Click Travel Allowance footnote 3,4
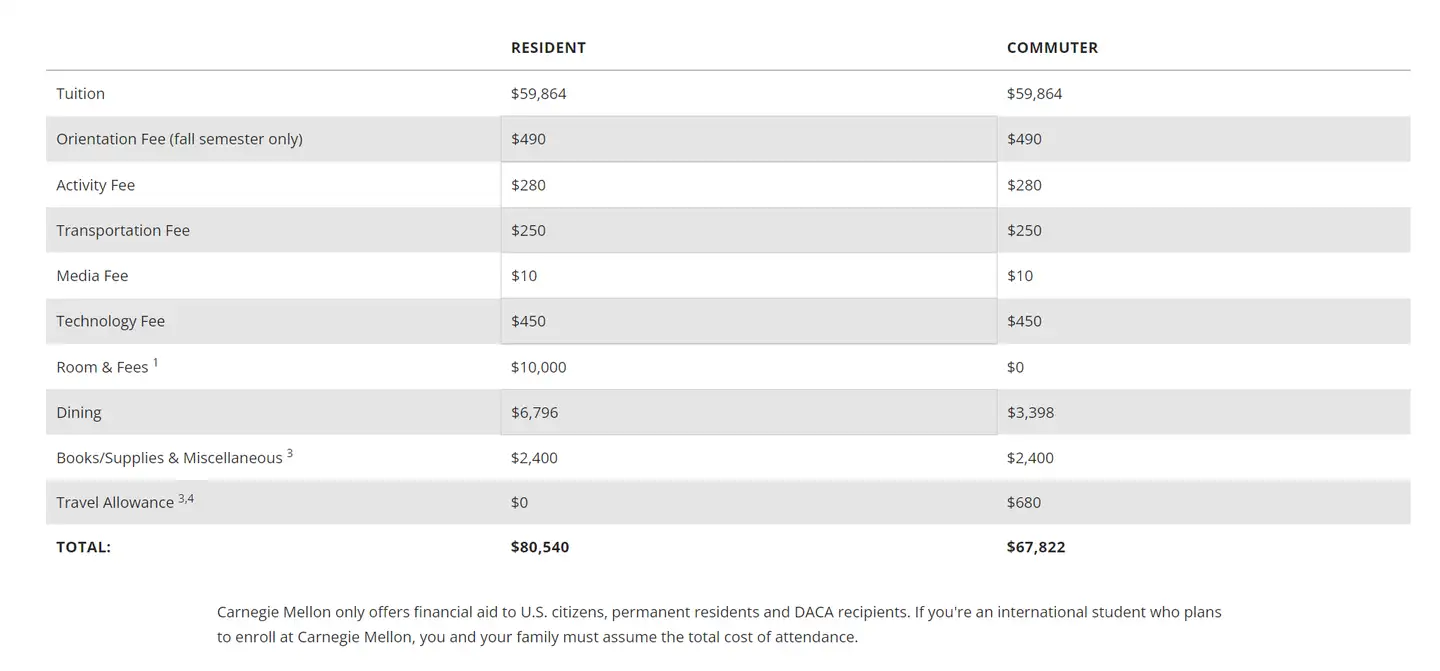The image size is (1440, 671). [x=186, y=498]
